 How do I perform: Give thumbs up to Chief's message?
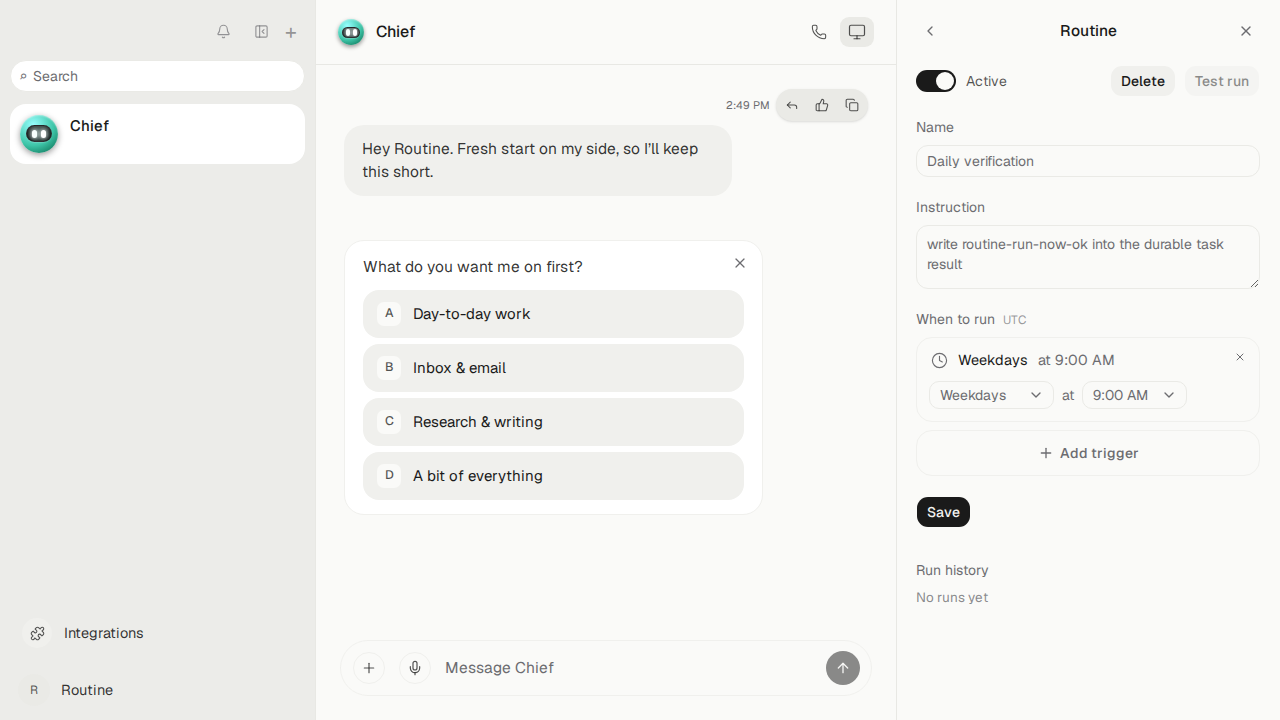click(822, 105)
